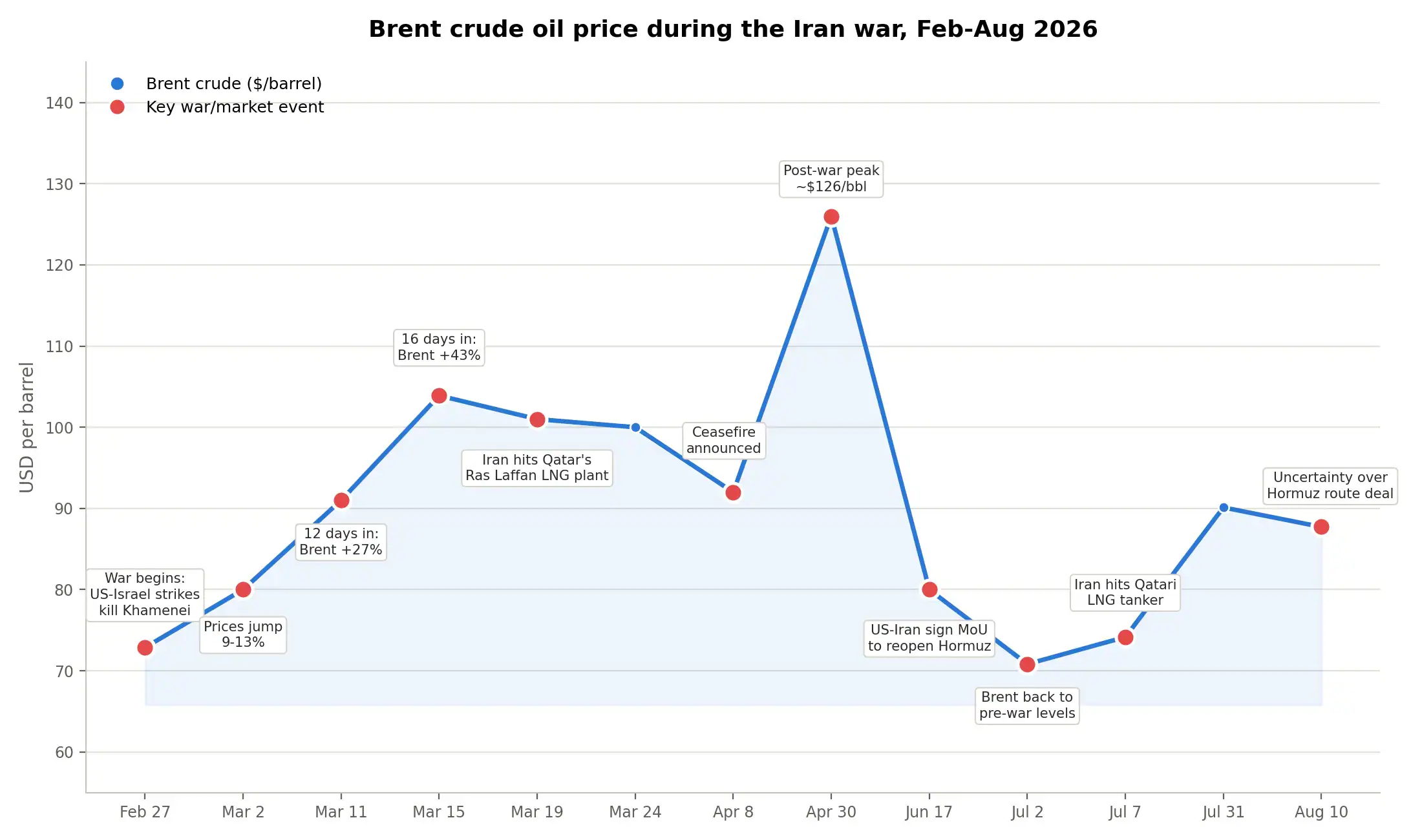Click the 'Ceasefire announced' annotation box
The height and width of the screenshot is (840, 1422).
tap(724, 440)
